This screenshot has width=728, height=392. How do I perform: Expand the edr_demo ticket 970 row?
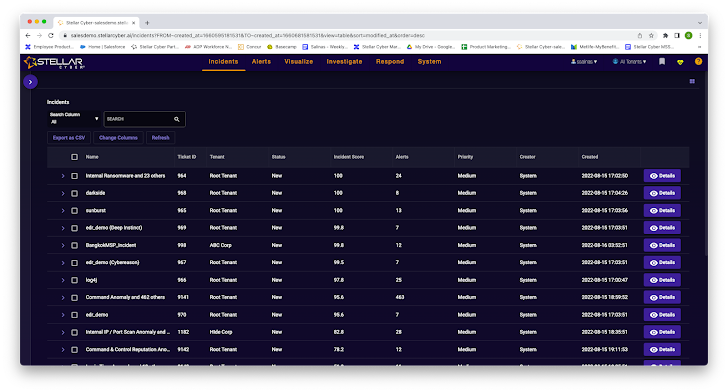[x=63, y=315]
